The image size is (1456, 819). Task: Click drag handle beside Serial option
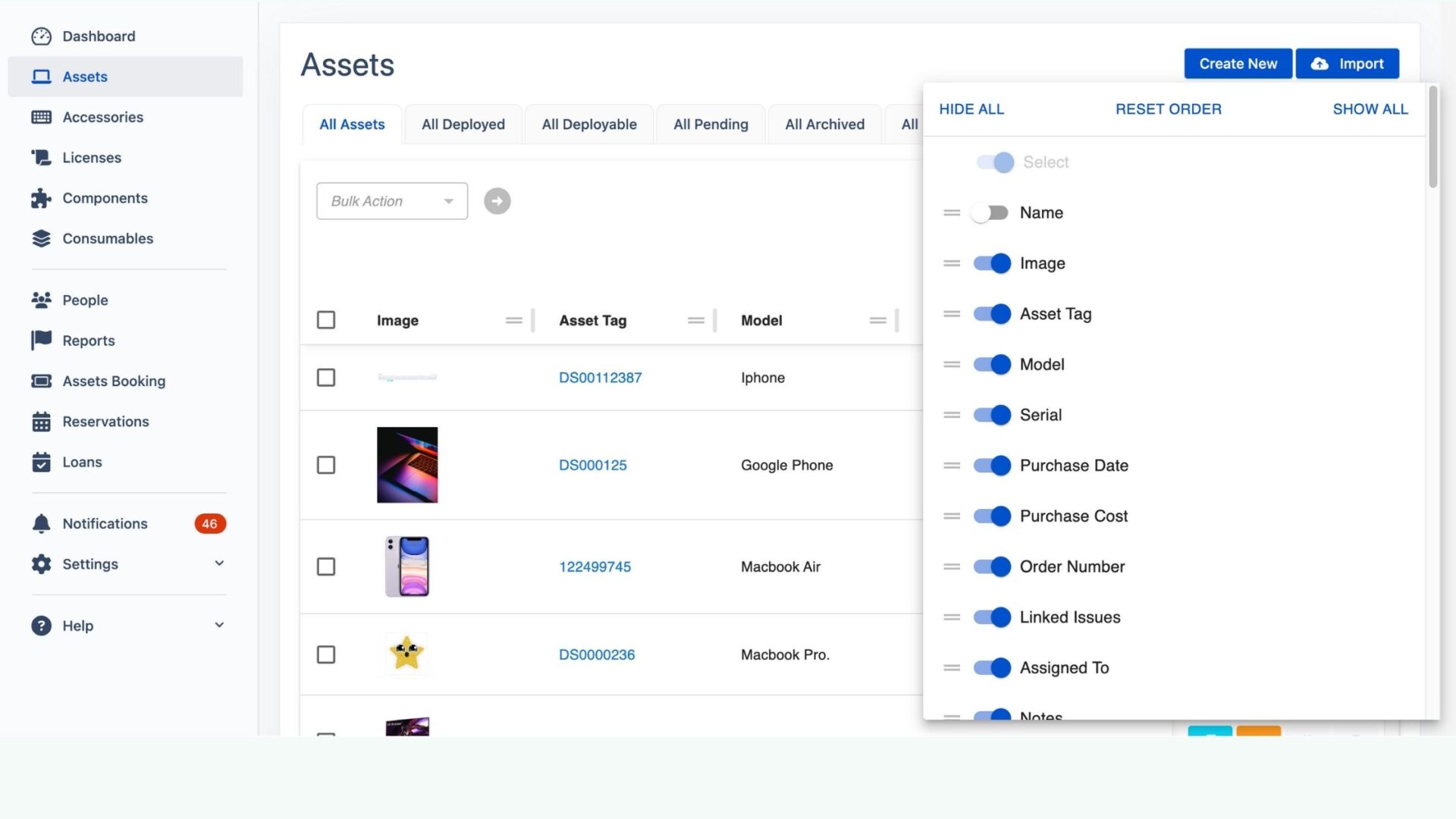952,416
